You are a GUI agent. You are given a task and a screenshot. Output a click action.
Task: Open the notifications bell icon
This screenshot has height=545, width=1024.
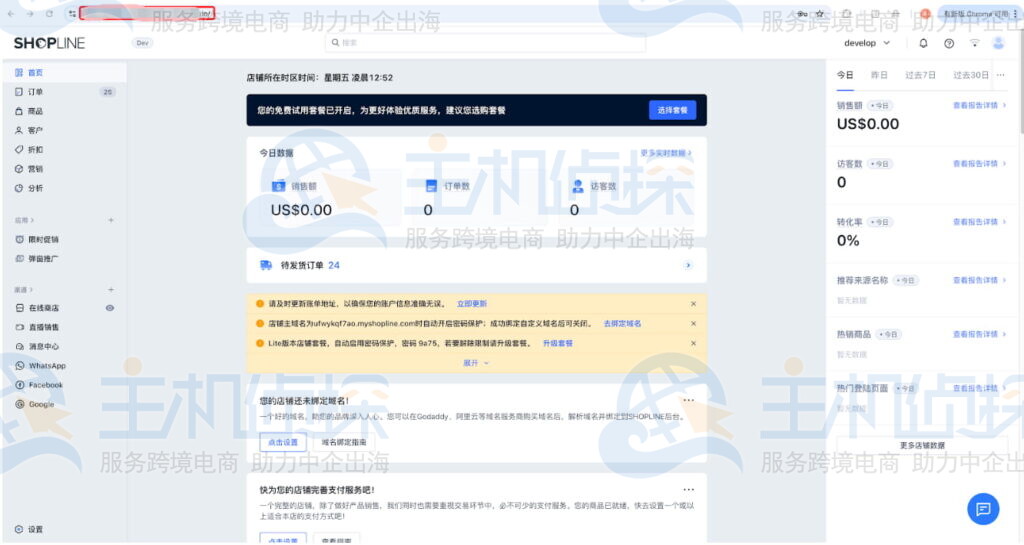(x=923, y=43)
